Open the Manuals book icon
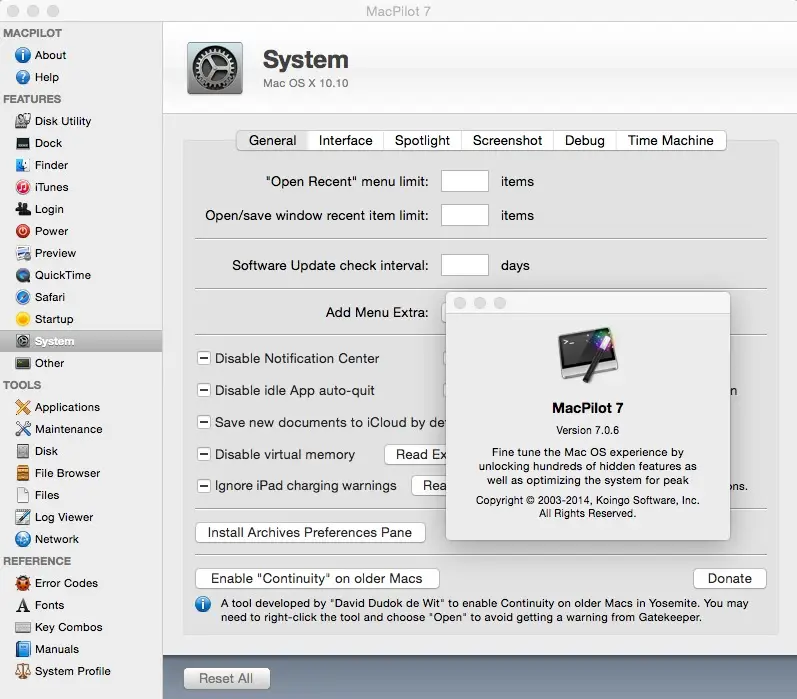 tap(22, 649)
